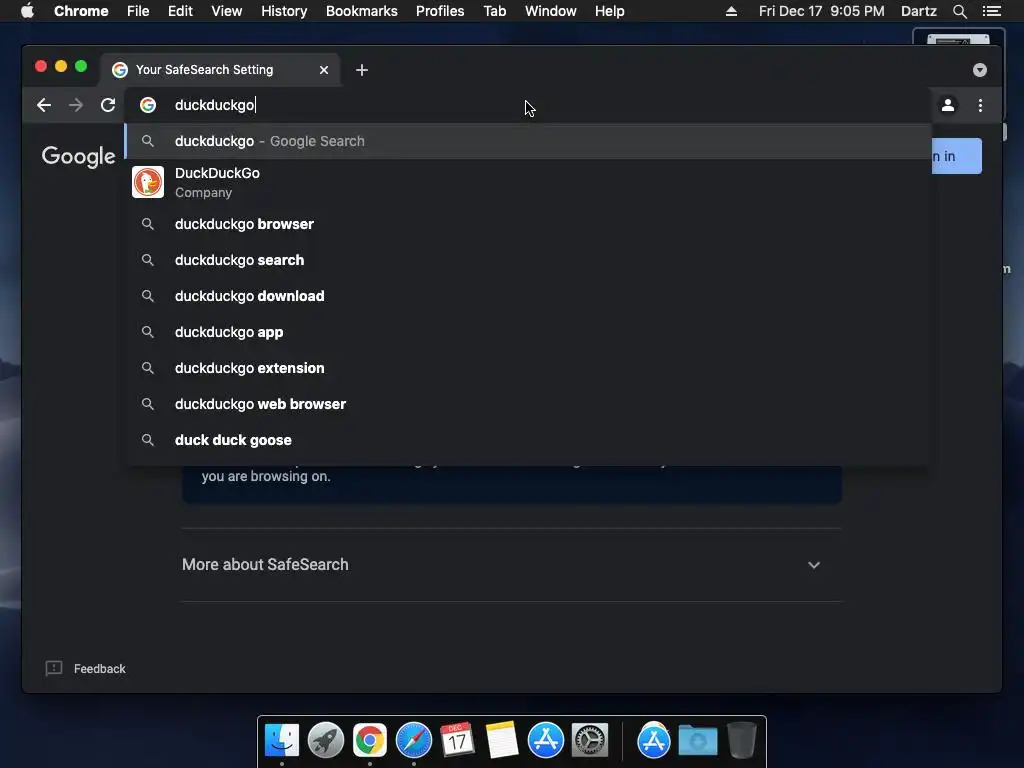Select the duckduckgo app suggestion

coord(528,332)
